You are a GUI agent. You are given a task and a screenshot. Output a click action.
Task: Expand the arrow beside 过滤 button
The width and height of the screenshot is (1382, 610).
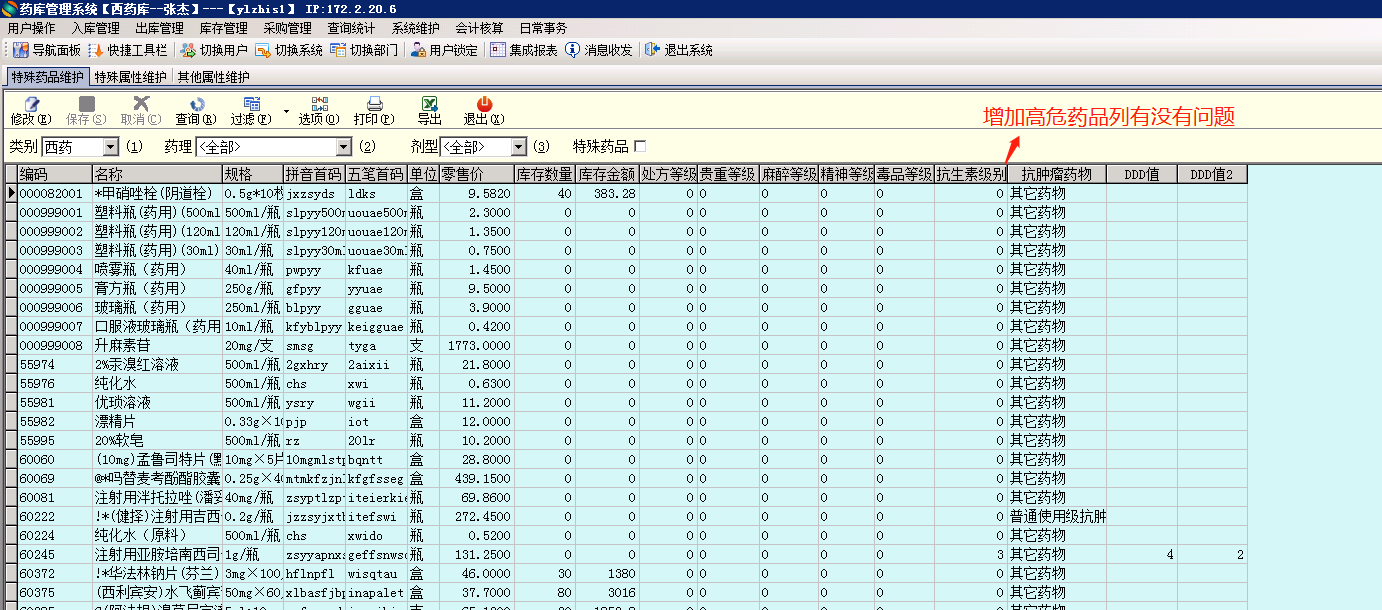pos(286,110)
